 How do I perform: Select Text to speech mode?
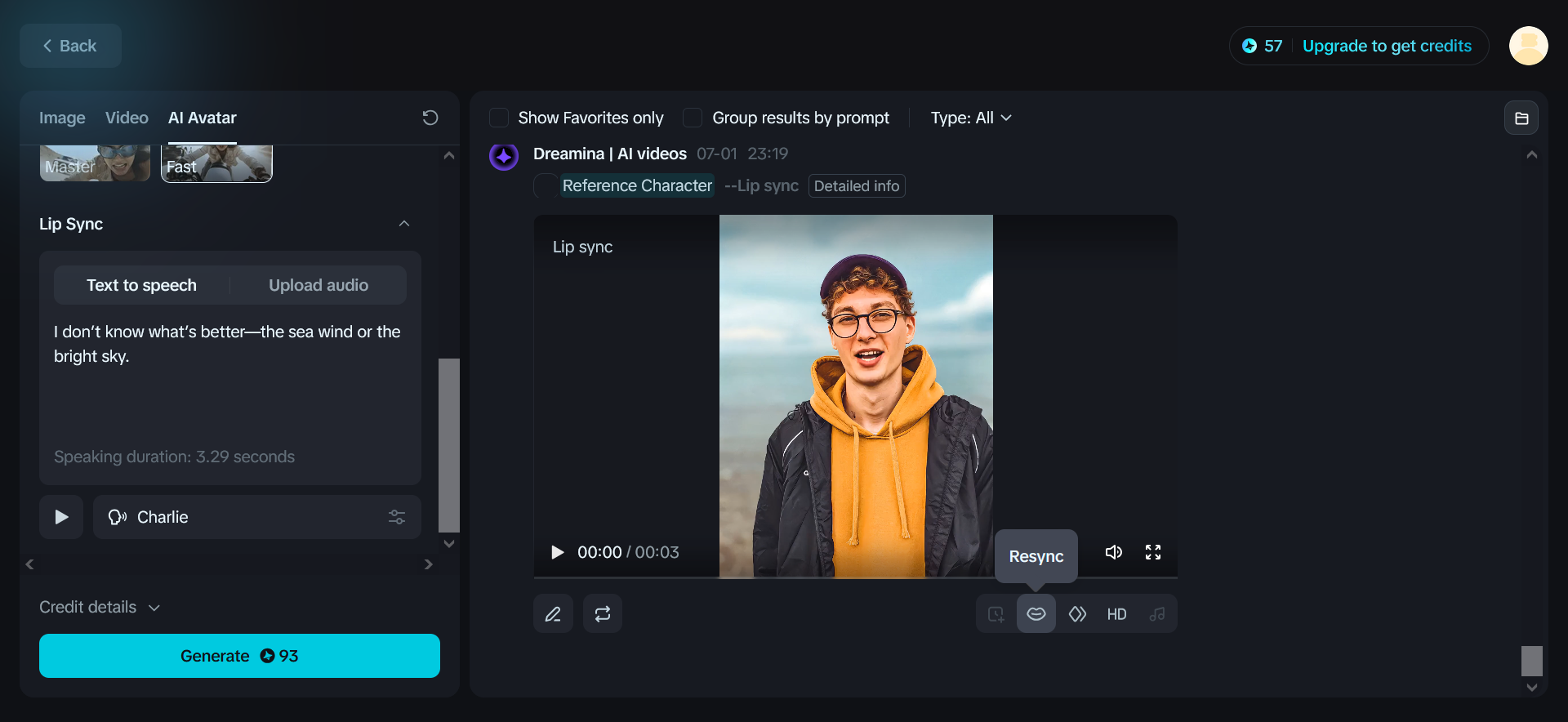coord(142,285)
